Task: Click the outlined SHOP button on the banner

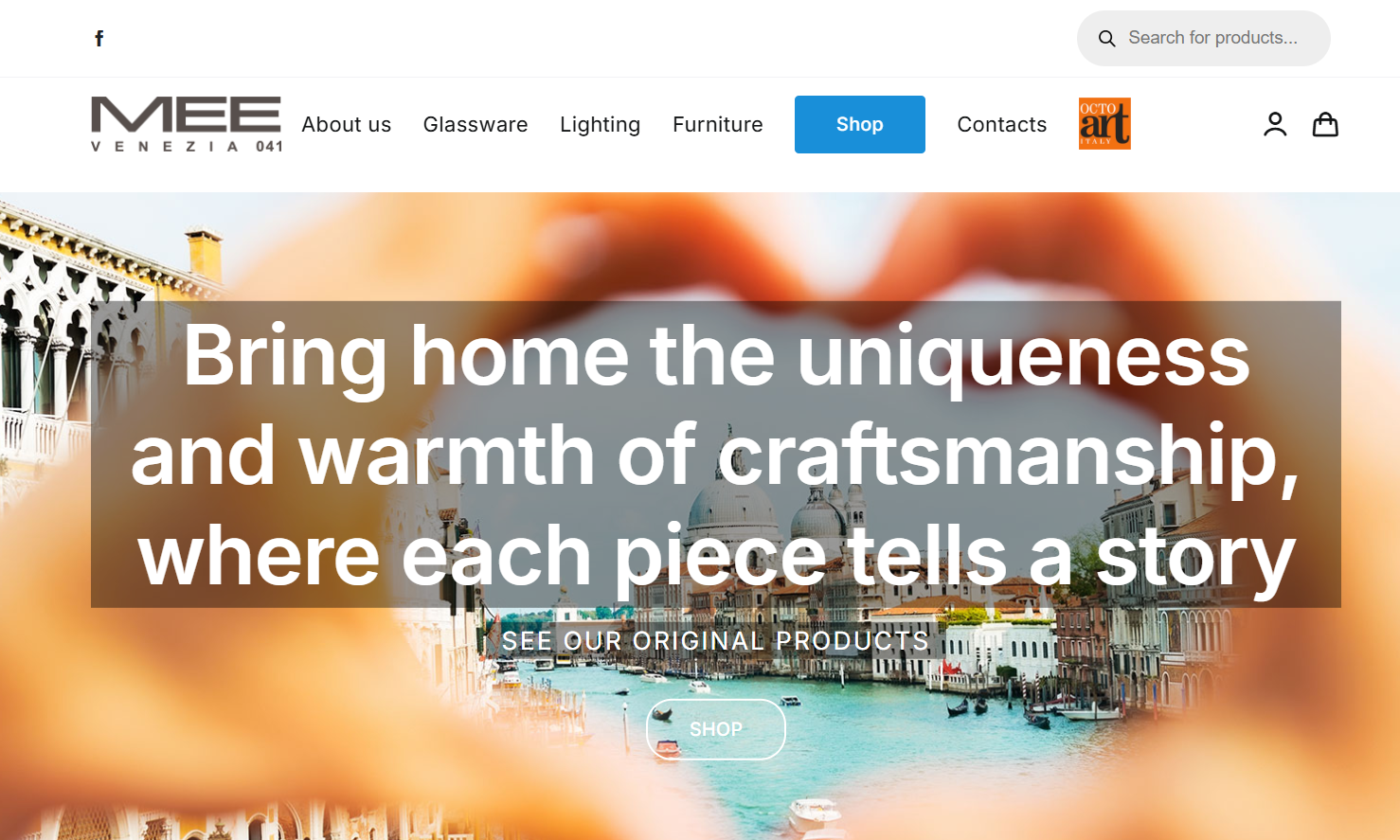Action: point(716,729)
